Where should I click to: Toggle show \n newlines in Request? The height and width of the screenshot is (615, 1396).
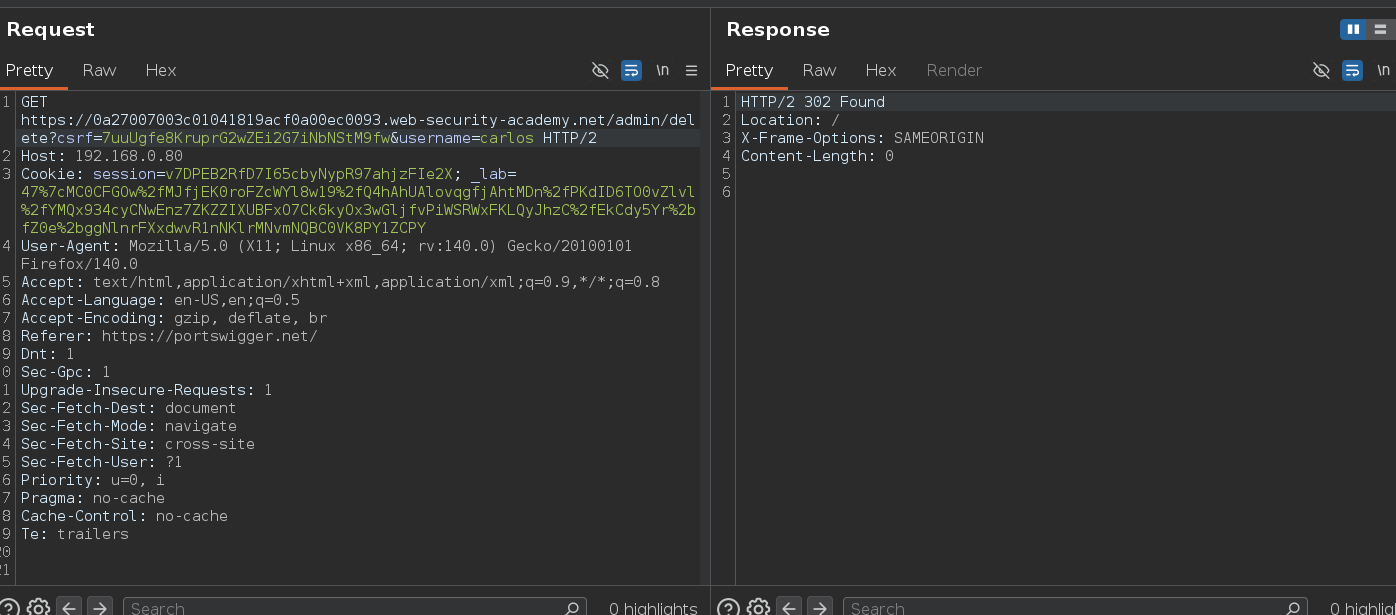pyautogui.click(x=662, y=70)
